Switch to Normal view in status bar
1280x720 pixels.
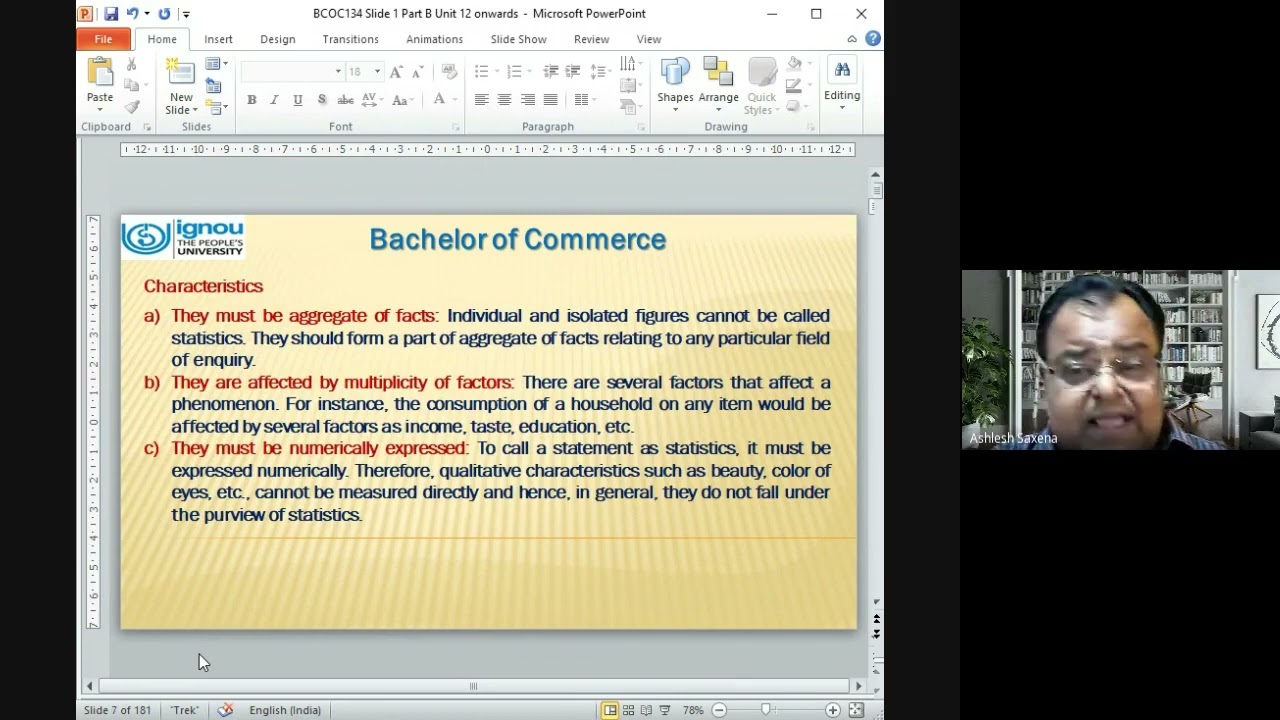[609, 710]
